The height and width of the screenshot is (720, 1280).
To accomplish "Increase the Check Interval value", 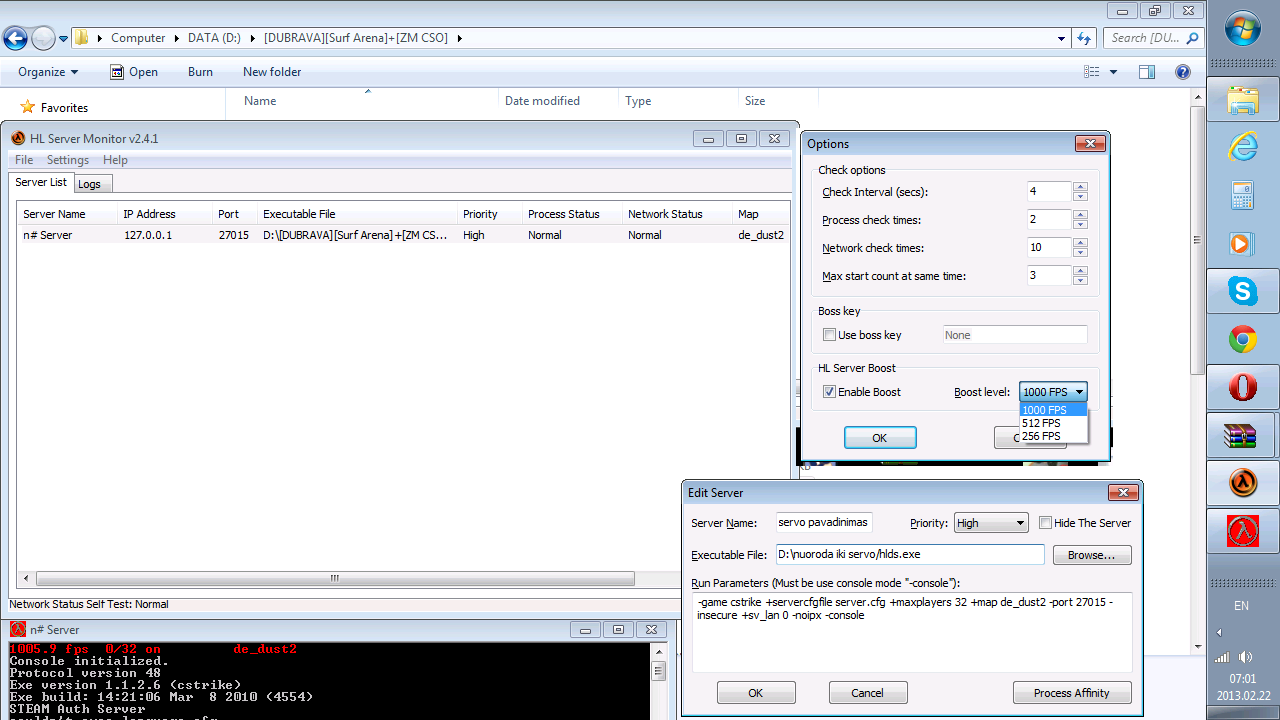I will coord(1080,187).
